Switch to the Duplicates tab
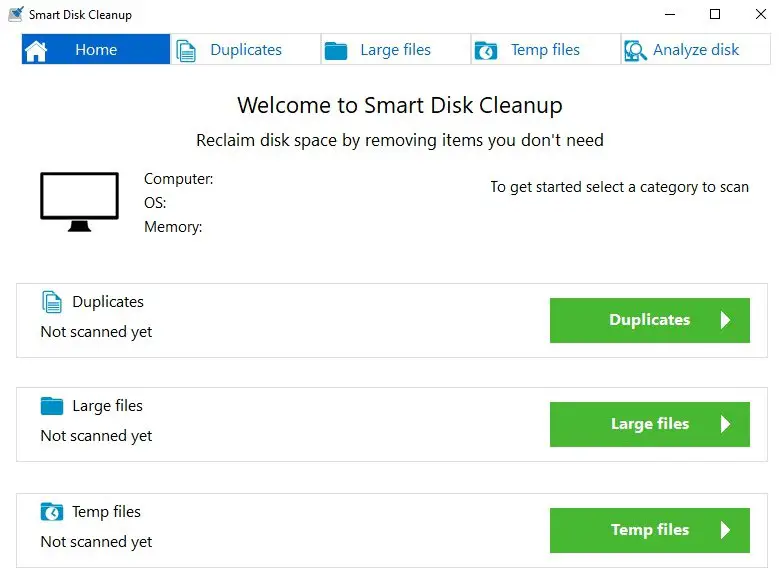The height and width of the screenshot is (584, 779). click(246, 50)
